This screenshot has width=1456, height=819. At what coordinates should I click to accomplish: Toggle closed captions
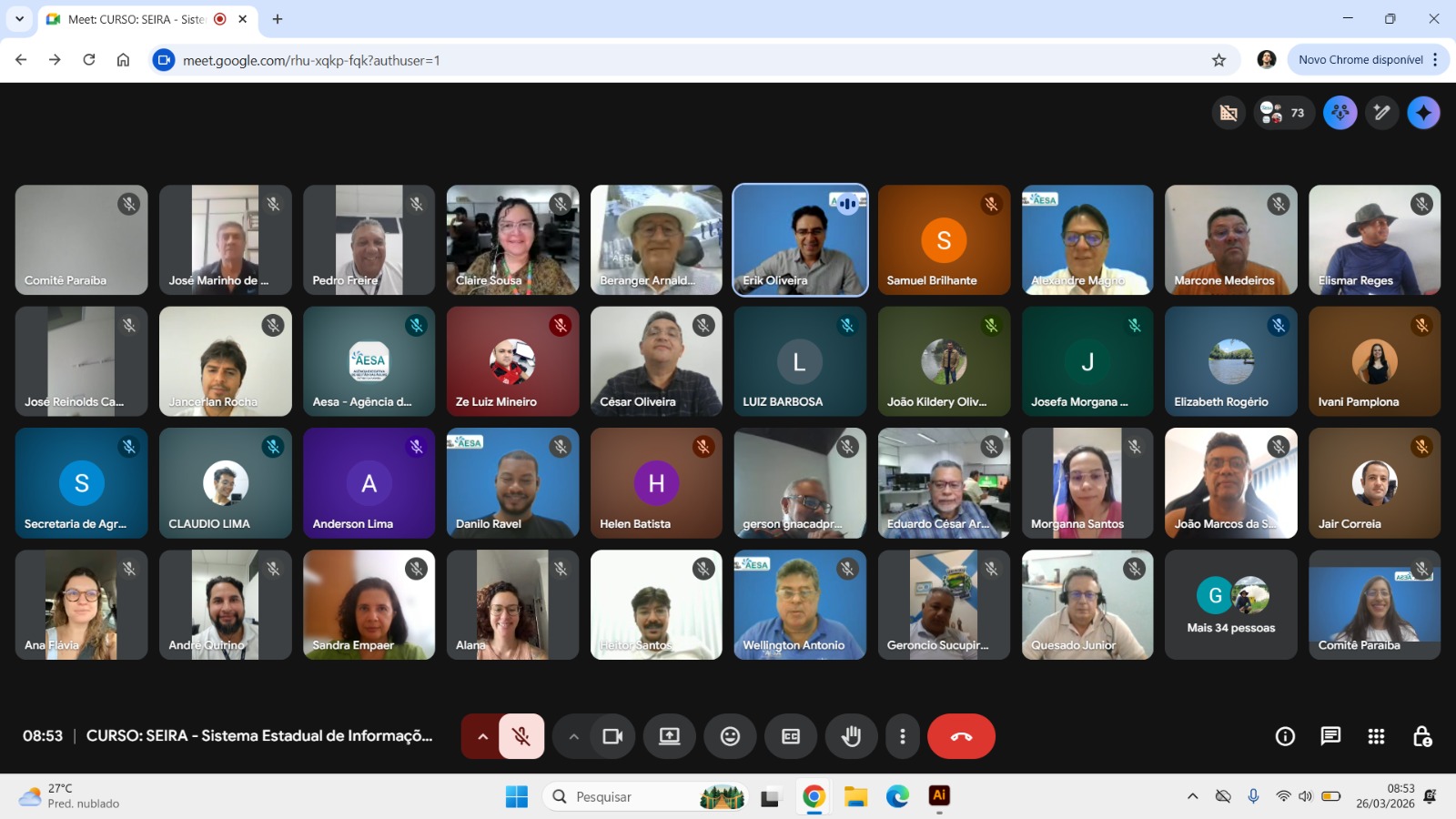tap(791, 736)
